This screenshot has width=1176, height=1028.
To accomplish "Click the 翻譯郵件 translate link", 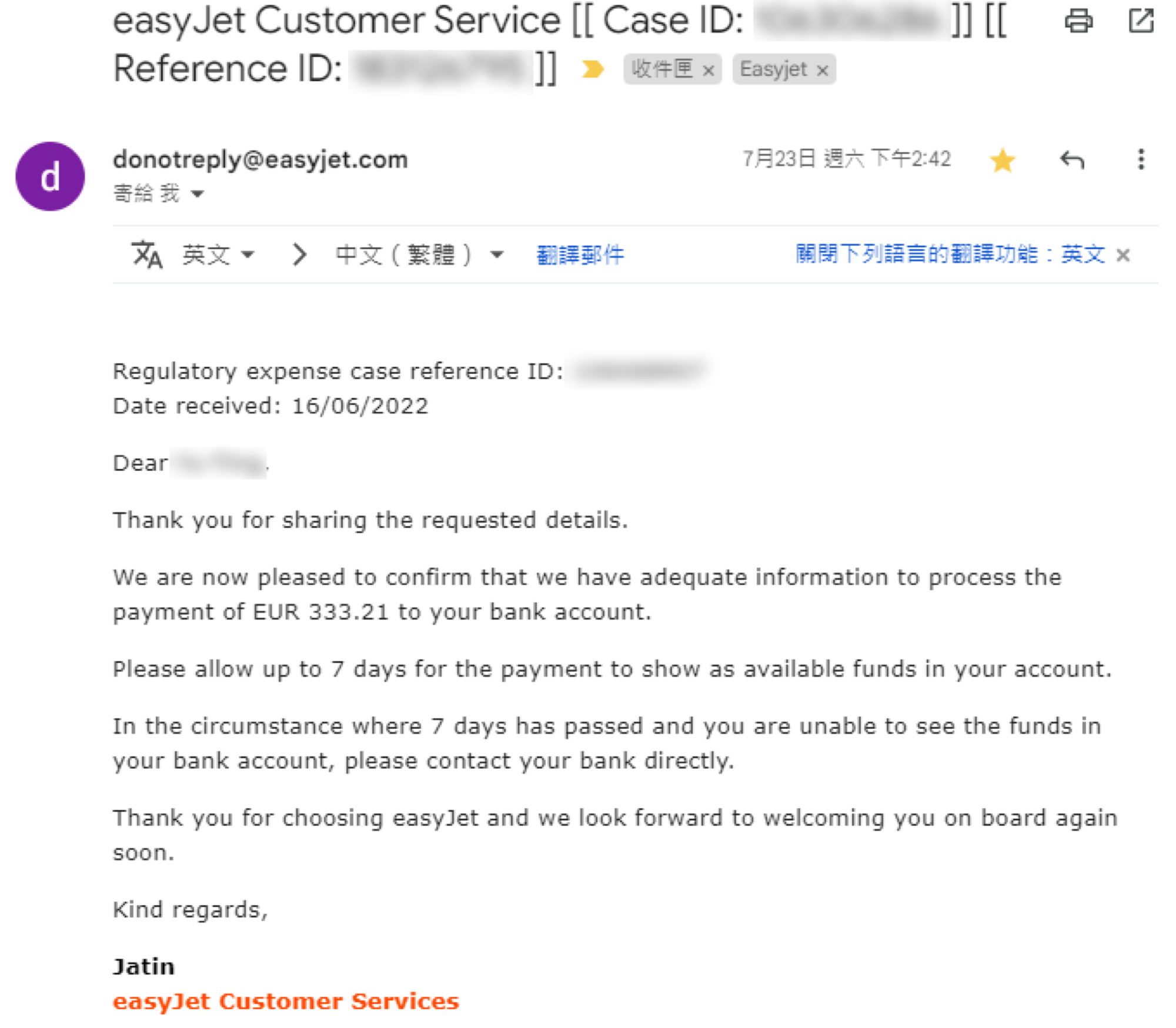I will pyautogui.click(x=580, y=255).
